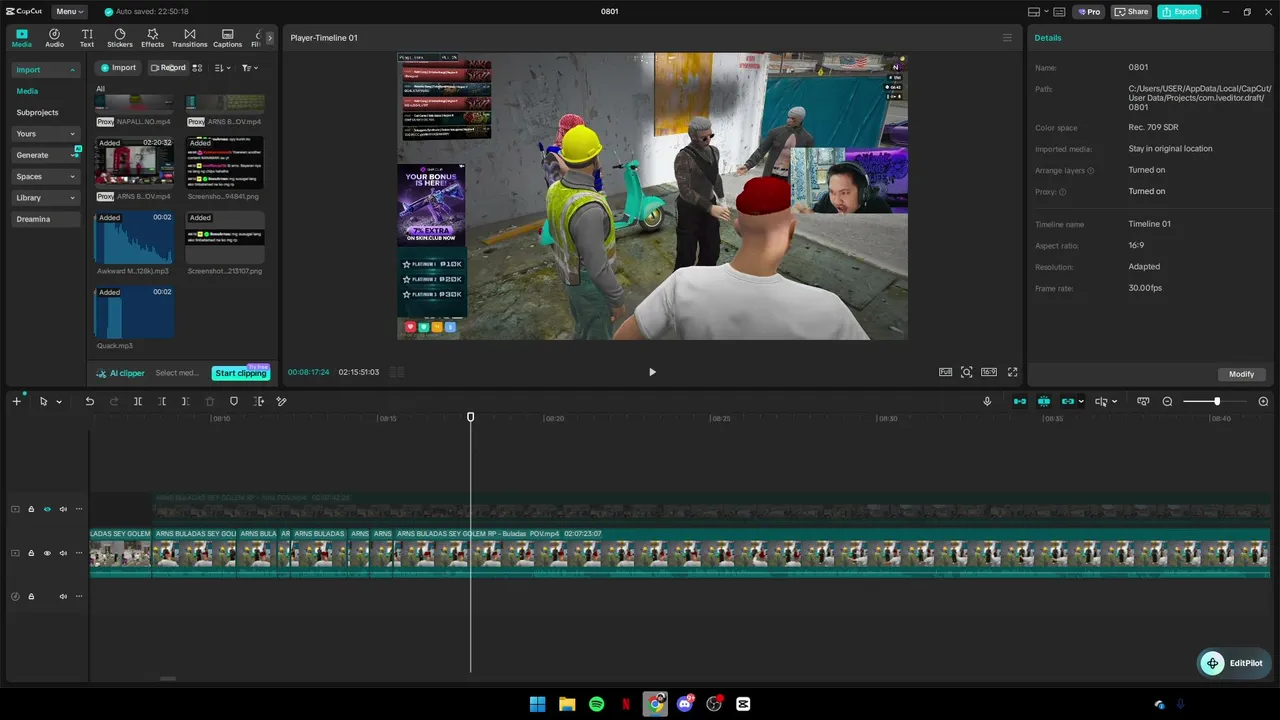Open Netflix from the taskbar
Image resolution: width=1280 pixels, height=720 pixels.
[626, 704]
